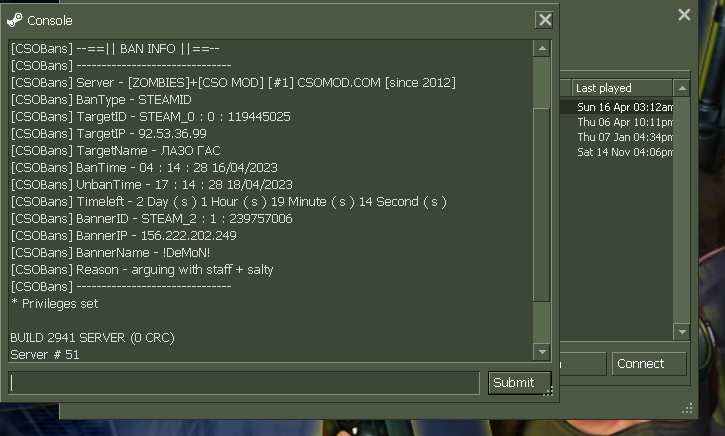725x436 pixels.
Task: Click the Steam logo icon in Console title
Action: pos(15,20)
